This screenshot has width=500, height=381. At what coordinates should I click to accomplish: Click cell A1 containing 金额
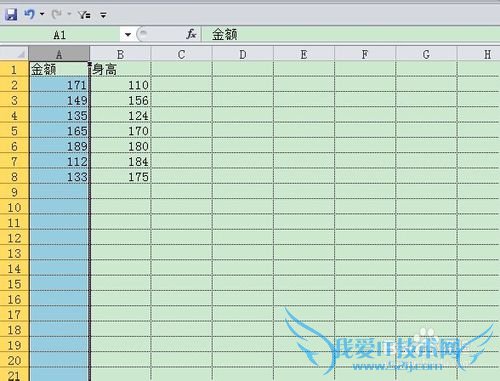pos(59,69)
